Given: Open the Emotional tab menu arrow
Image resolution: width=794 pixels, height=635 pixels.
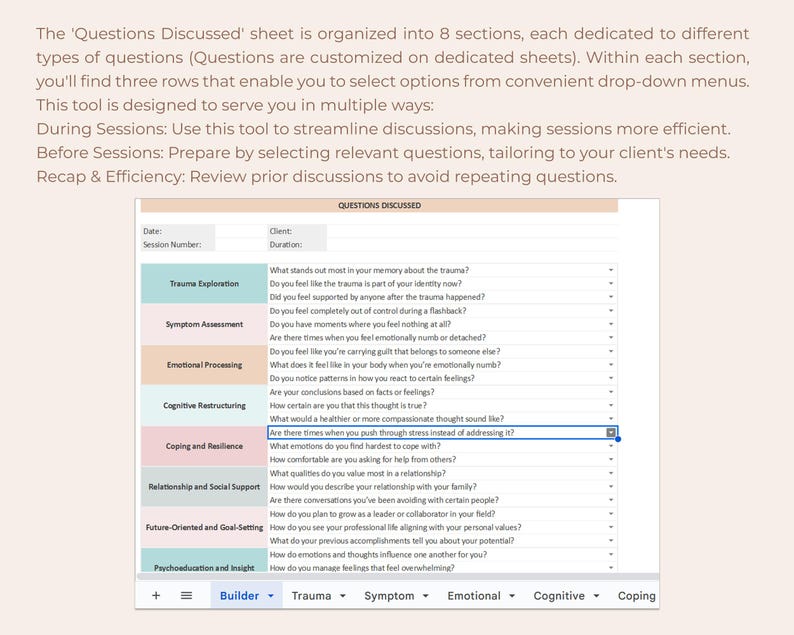Looking at the screenshot, I should 512,596.
